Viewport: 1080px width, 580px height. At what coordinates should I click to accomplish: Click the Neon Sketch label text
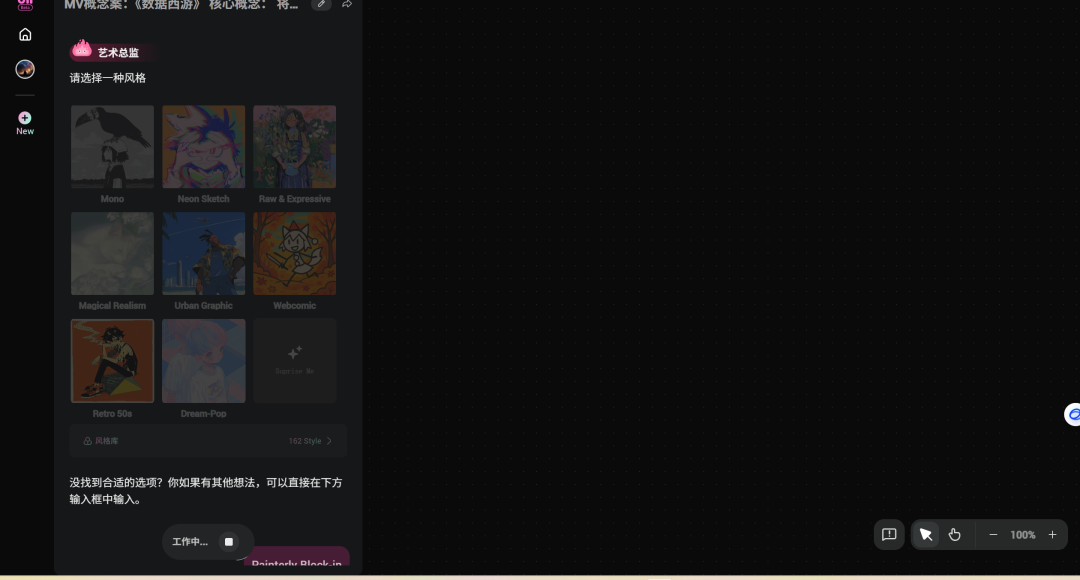(203, 199)
